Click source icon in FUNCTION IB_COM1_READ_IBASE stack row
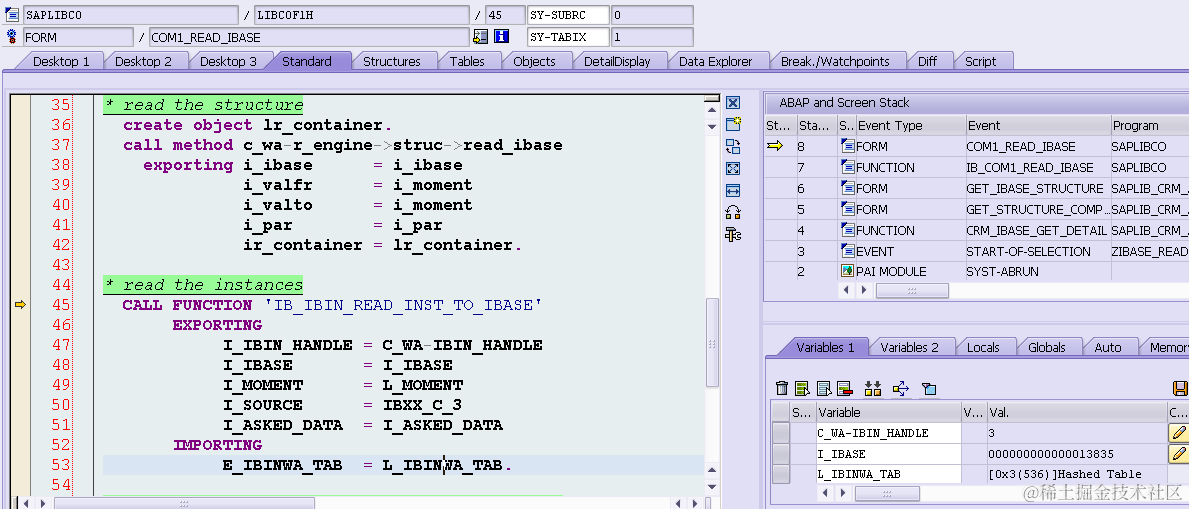Image resolution: width=1189 pixels, height=509 pixels. point(848,167)
